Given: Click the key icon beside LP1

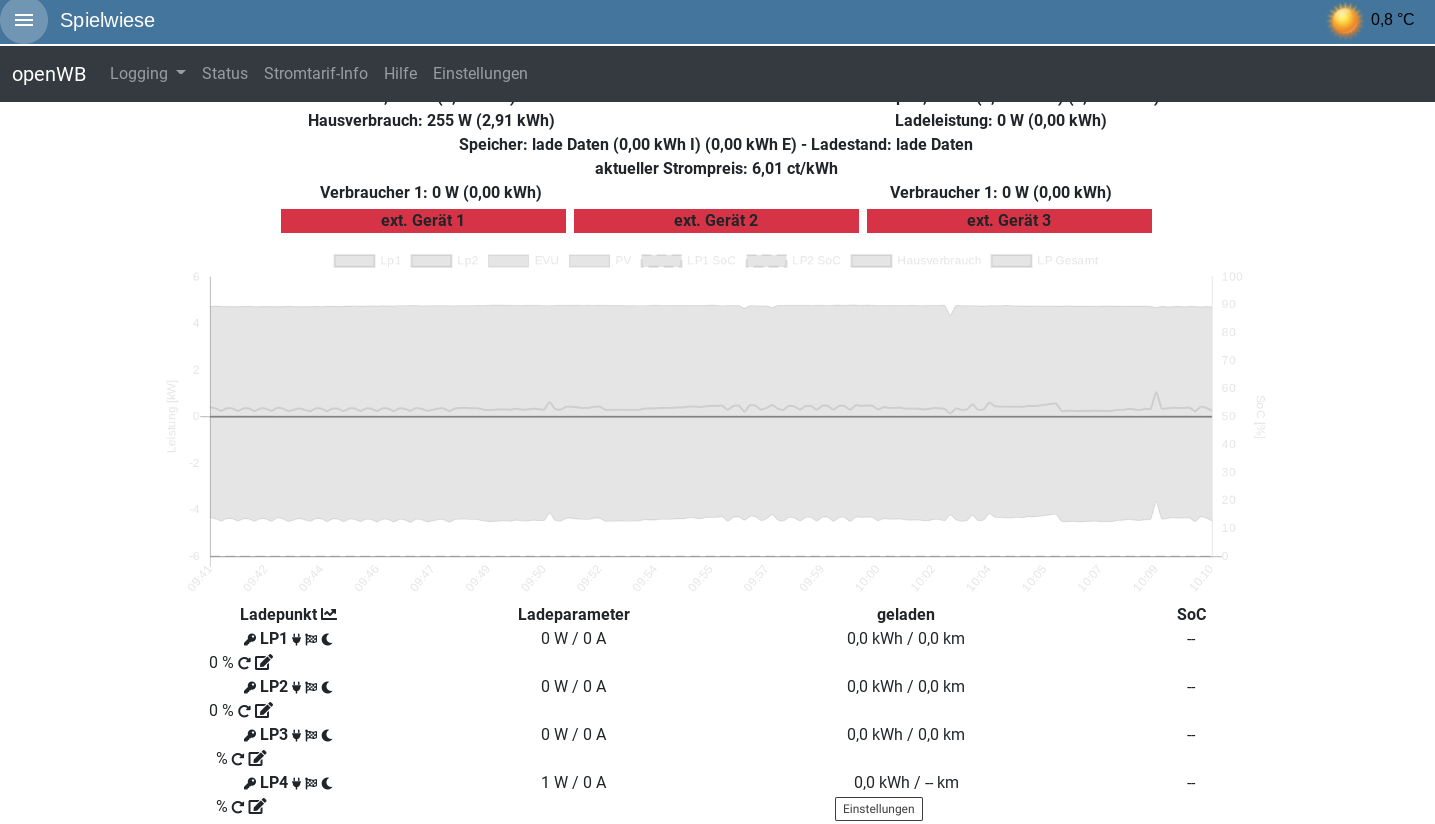Looking at the screenshot, I should tap(250, 640).
